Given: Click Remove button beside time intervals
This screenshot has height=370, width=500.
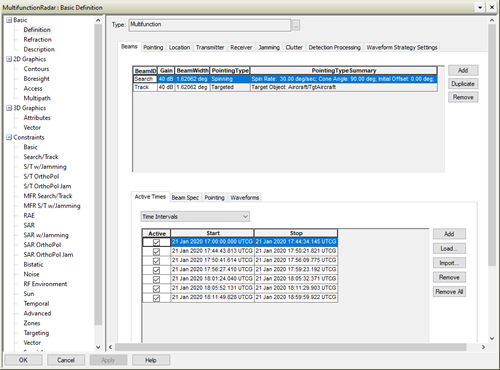Looking at the screenshot, I should [449, 277].
